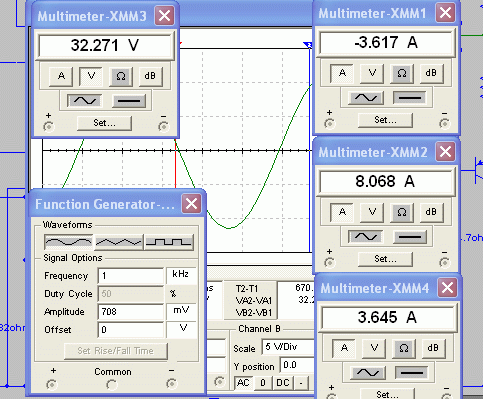483x399 pixels.
Task: Click the Frequency value field
Action: tap(131, 276)
